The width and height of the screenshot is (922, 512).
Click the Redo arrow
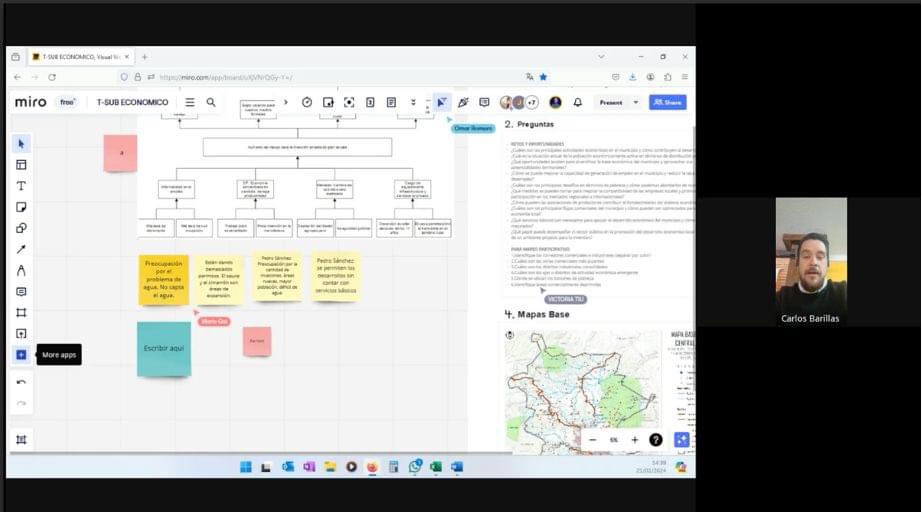pyautogui.click(x=21, y=404)
